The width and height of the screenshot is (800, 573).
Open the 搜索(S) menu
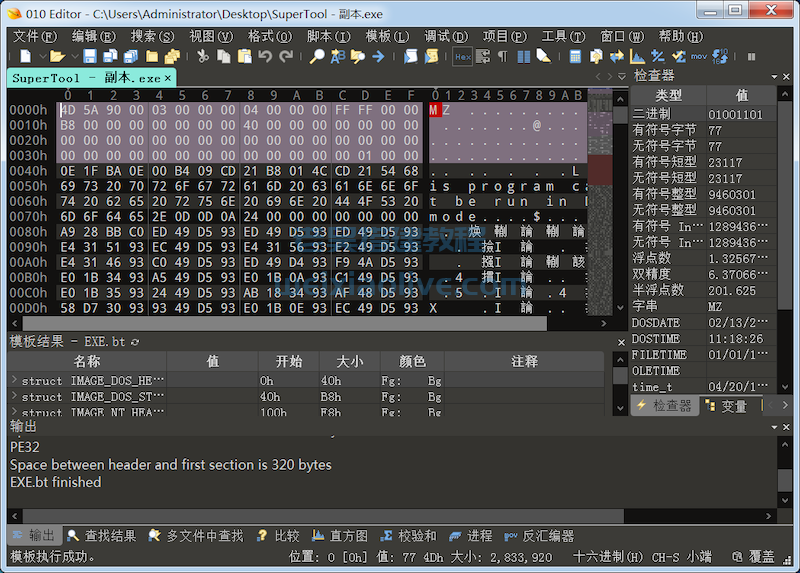click(152, 36)
